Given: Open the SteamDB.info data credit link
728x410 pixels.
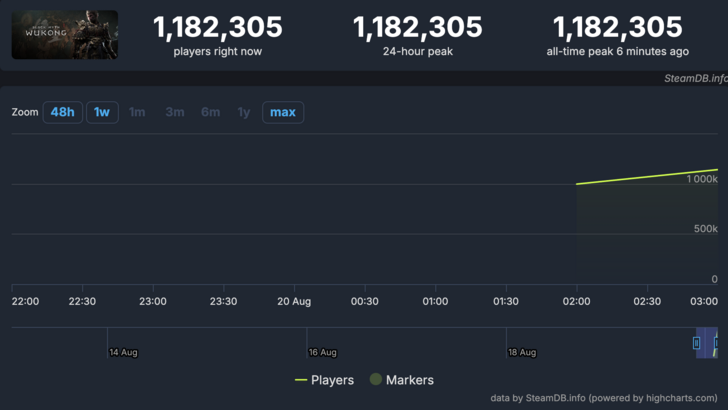Looking at the screenshot, I should click(x=604, y=398).
